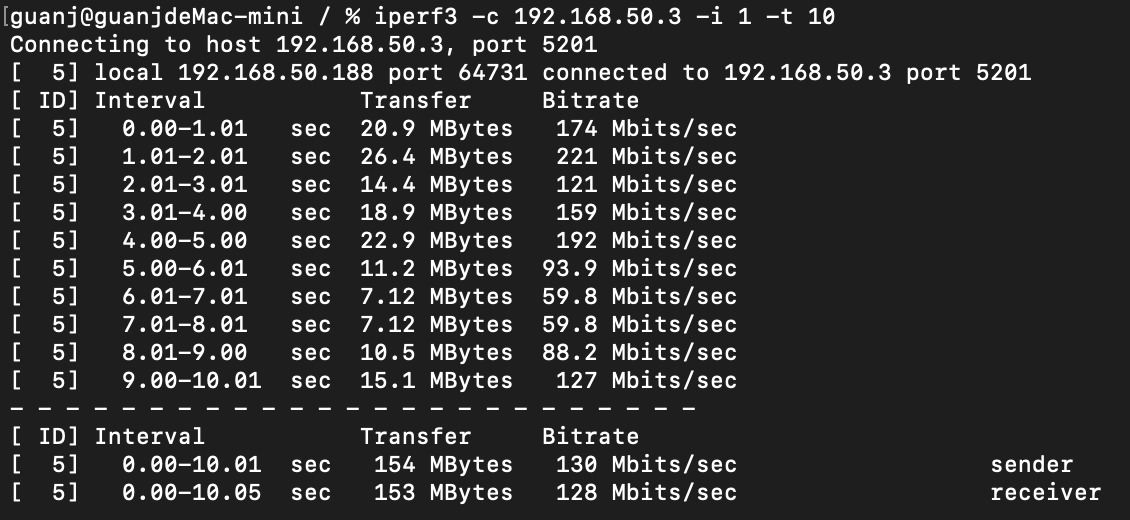The width and height of the screenshot is (1130, 520).
Task: Click the "receiver" label in the summary
Action: click(1045, 492)
